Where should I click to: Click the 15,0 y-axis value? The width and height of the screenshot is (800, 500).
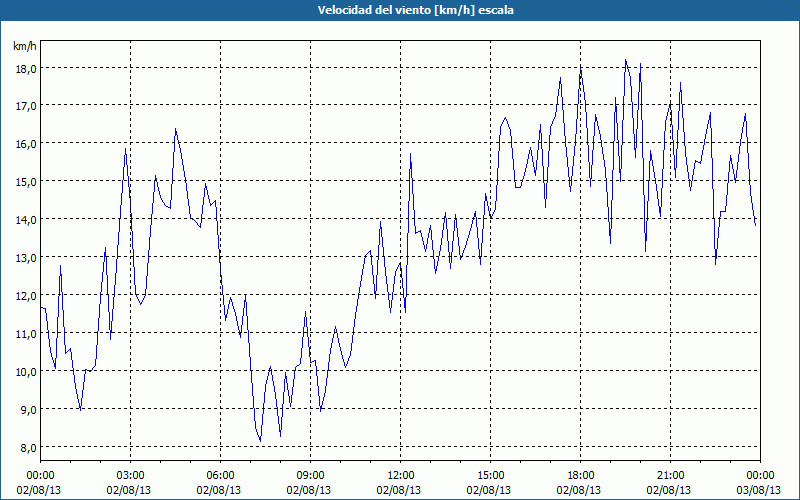coord(26,182)
